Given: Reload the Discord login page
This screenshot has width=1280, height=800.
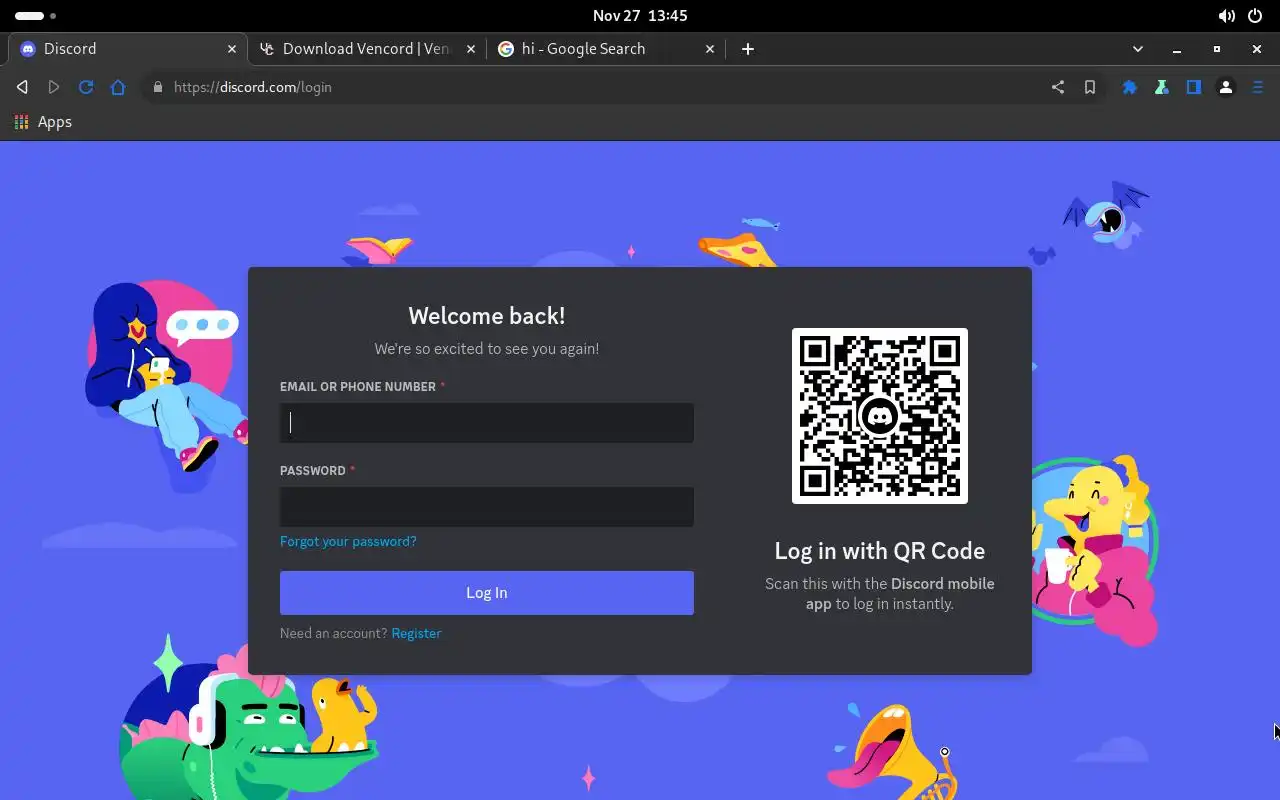Looking at the screenshot, I should [x=86, y=87].
